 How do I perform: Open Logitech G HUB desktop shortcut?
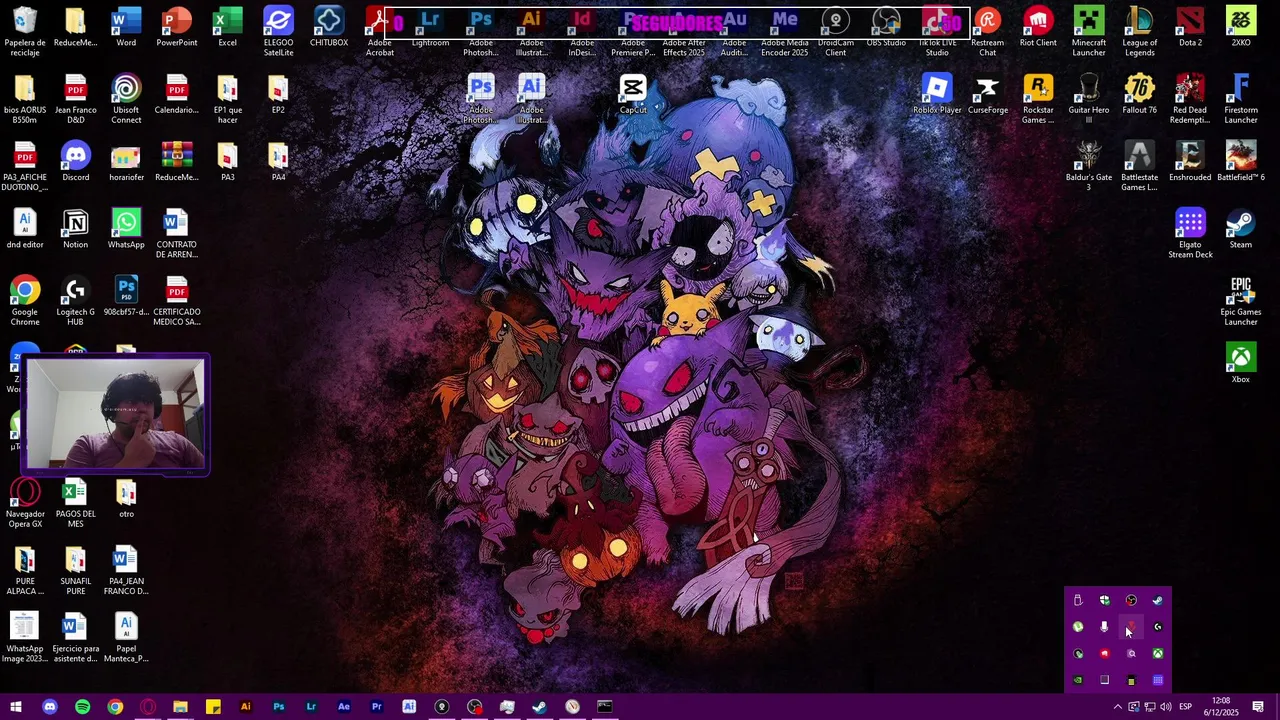pyautogui.click(x=75, y=300)
